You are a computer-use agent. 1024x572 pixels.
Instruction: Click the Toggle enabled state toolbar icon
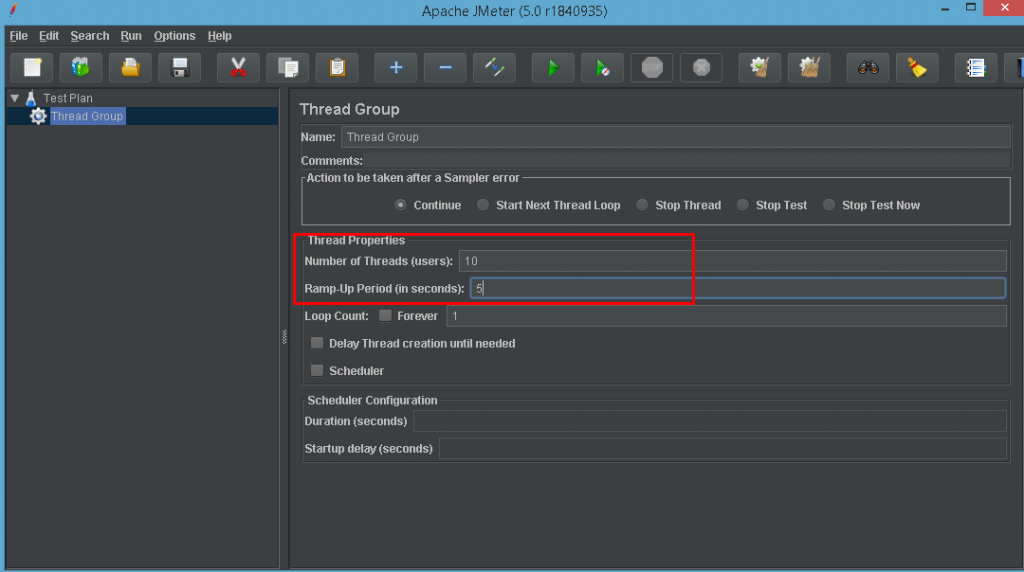click(494, 67)
